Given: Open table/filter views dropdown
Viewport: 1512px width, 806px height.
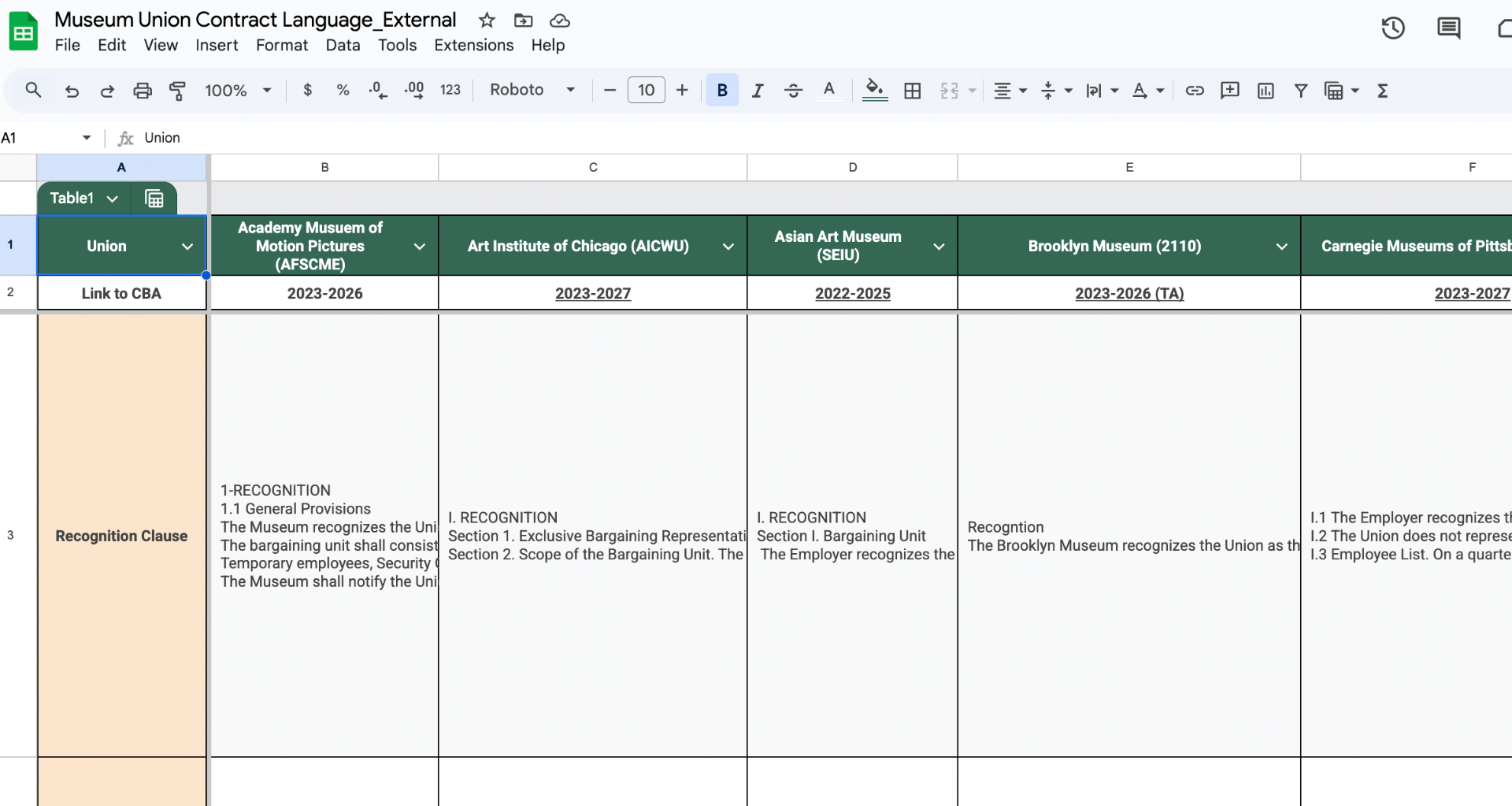Looking at the screenshot, I should [x=1342, y=91].
